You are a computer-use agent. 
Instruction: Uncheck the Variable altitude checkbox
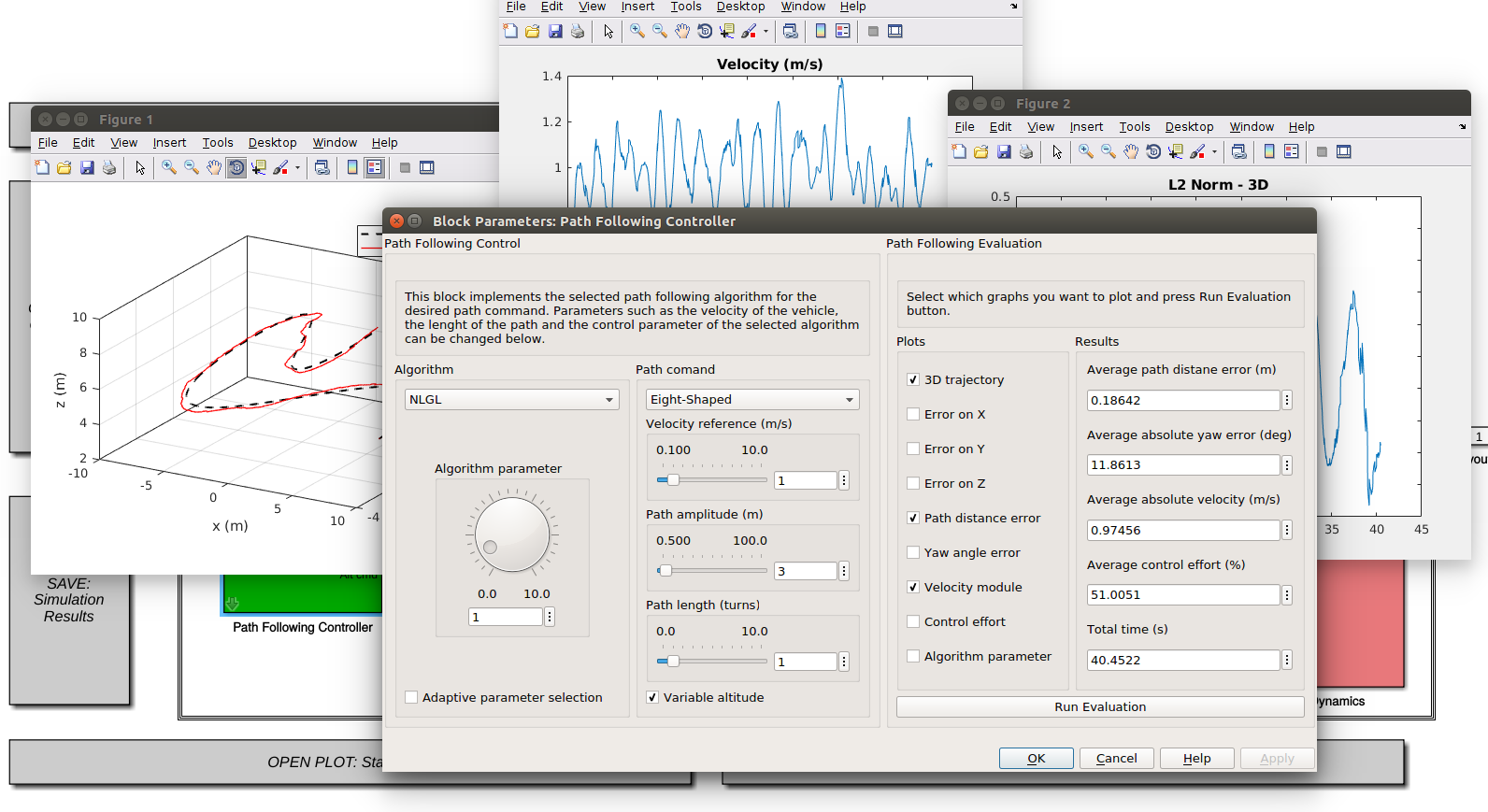click(x=652, y=698)
